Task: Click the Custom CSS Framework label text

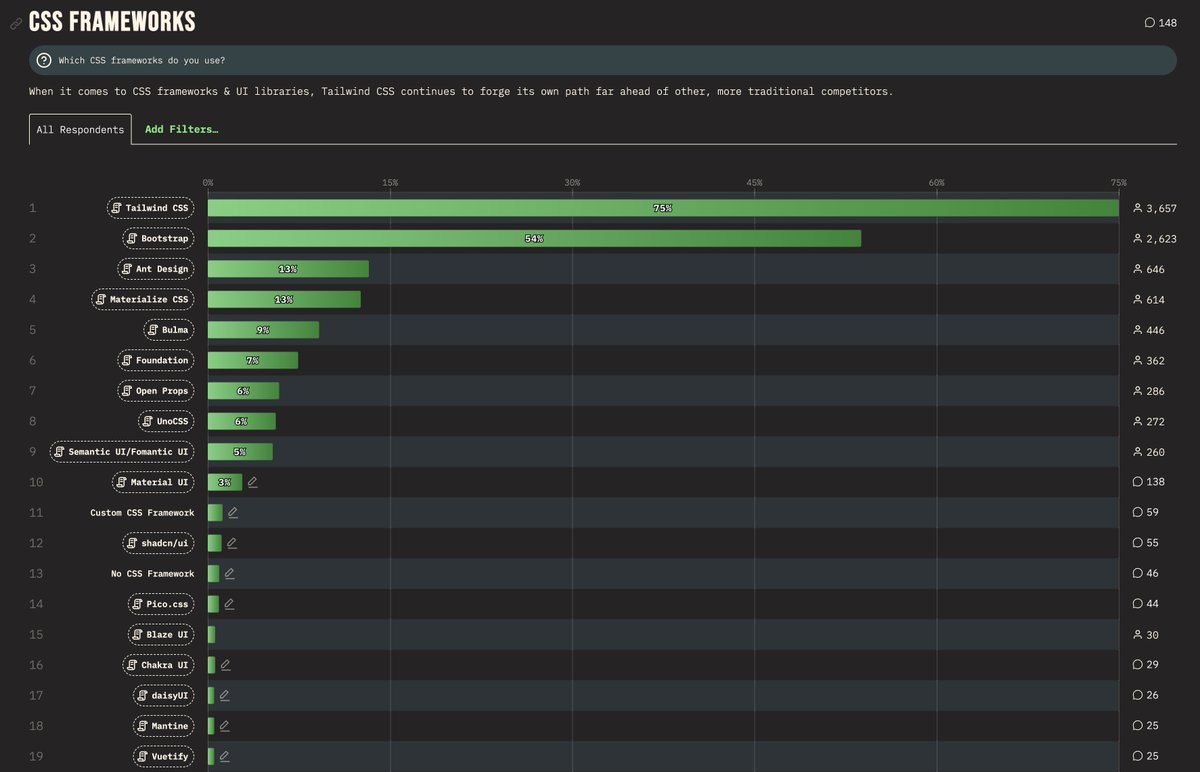Action: coord(142,513)
